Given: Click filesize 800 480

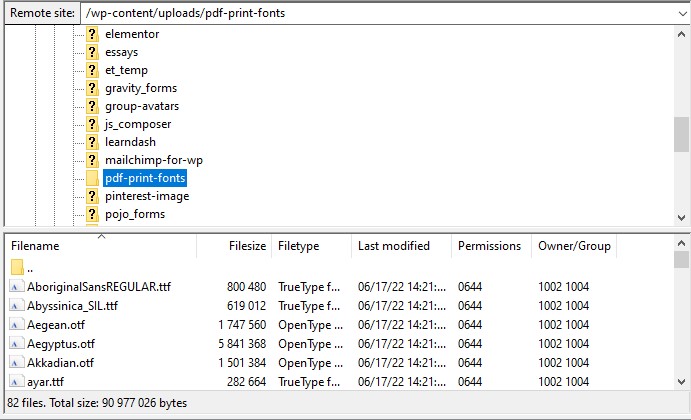Looking at the screenshot, I should click(x=246, y=287).
